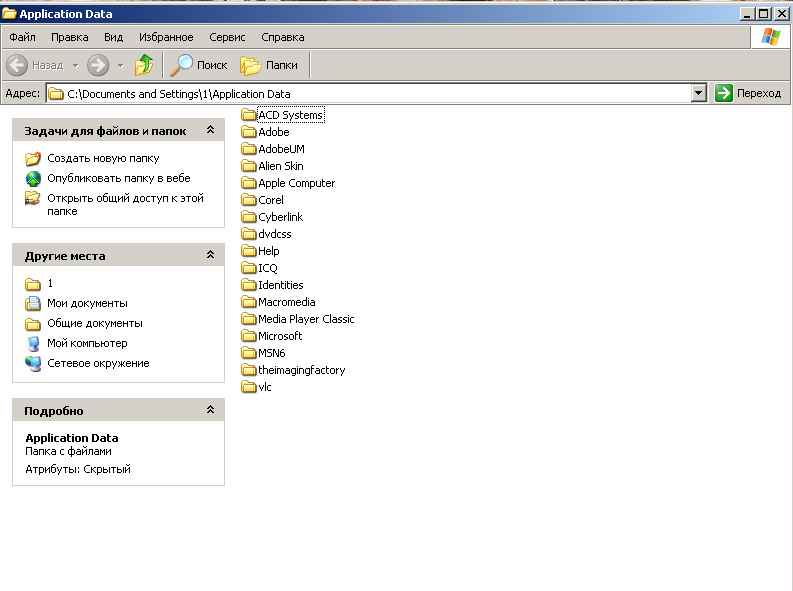Viewport: 793px width, 591px height.
Task: Go to Сетевое окружение link
Action: coord(98,363)
